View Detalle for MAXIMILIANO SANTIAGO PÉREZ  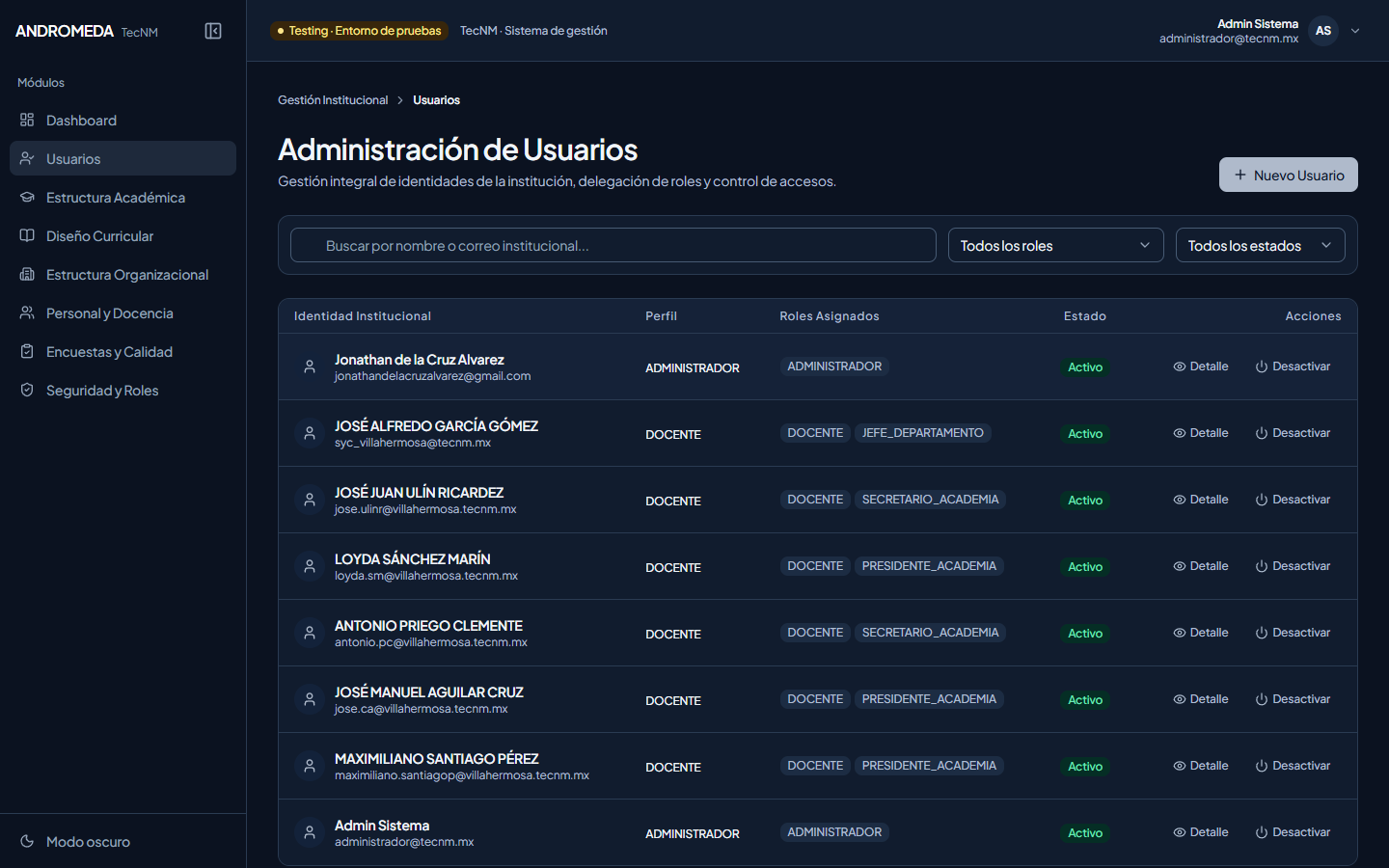[x=1201, y=766]
